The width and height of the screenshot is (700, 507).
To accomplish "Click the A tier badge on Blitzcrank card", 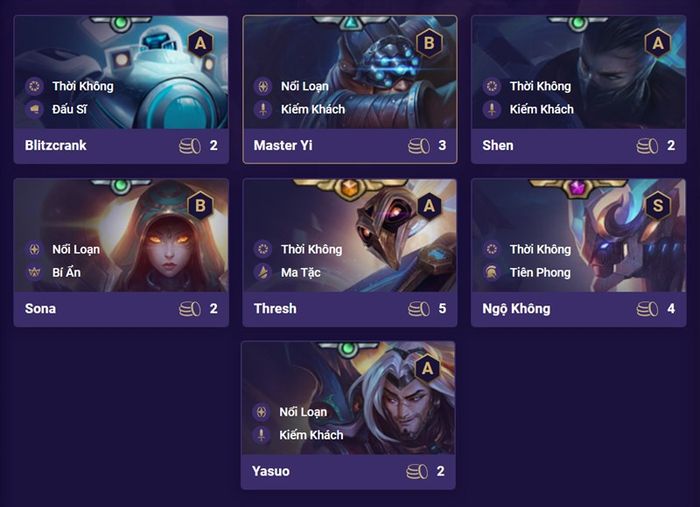I will point(200,43).
